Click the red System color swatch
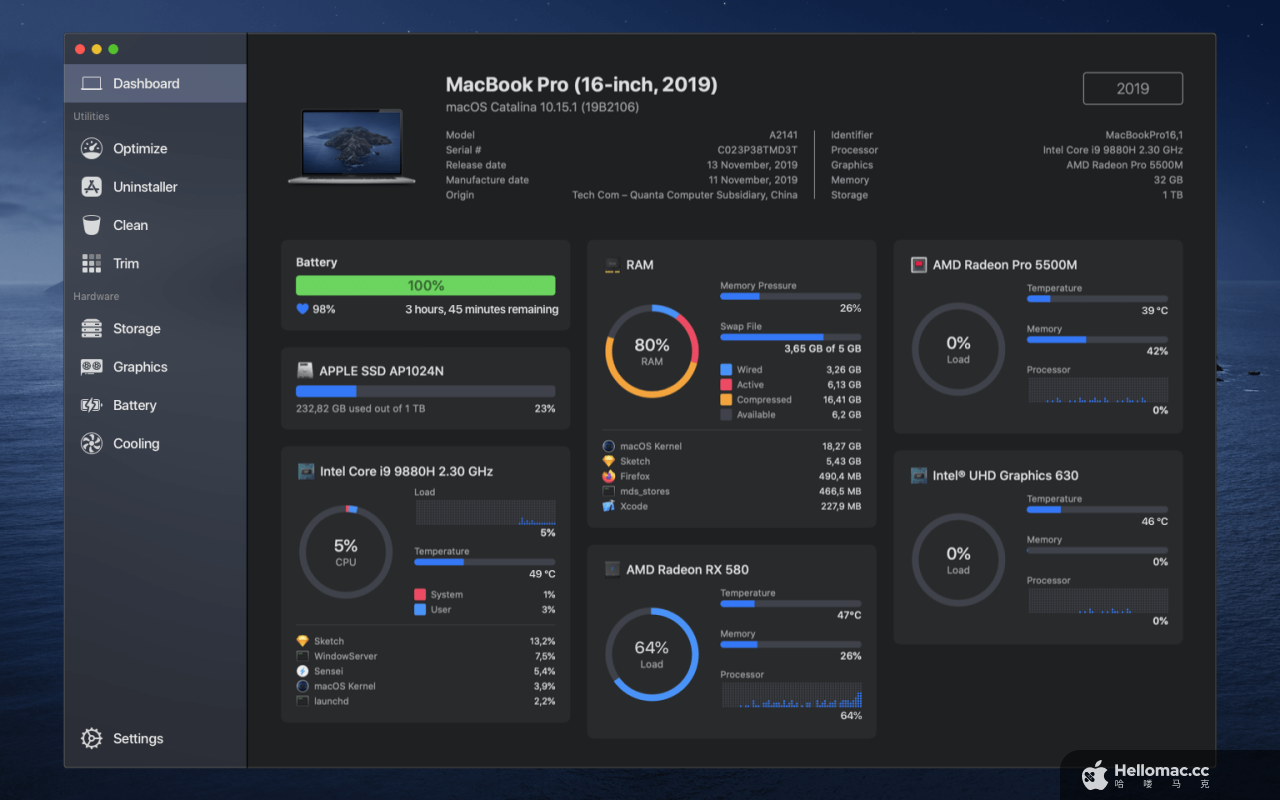This screenshot has height=800, width=1280. pos(420,594)
